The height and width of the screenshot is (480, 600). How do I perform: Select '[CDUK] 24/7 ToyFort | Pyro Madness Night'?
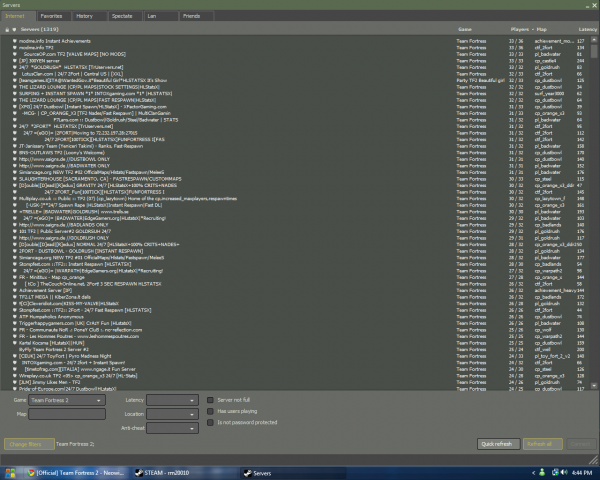tap(298, 356)
